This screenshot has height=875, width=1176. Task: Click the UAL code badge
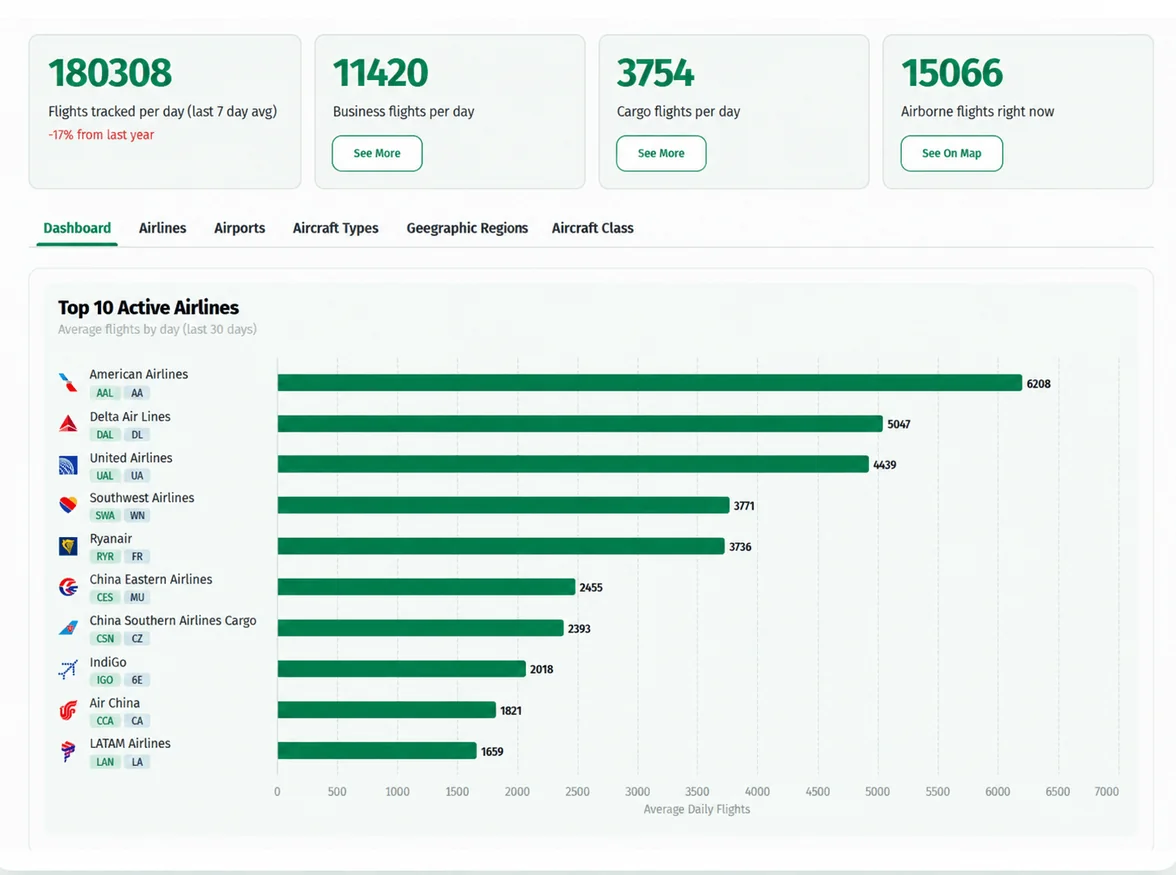105,475
